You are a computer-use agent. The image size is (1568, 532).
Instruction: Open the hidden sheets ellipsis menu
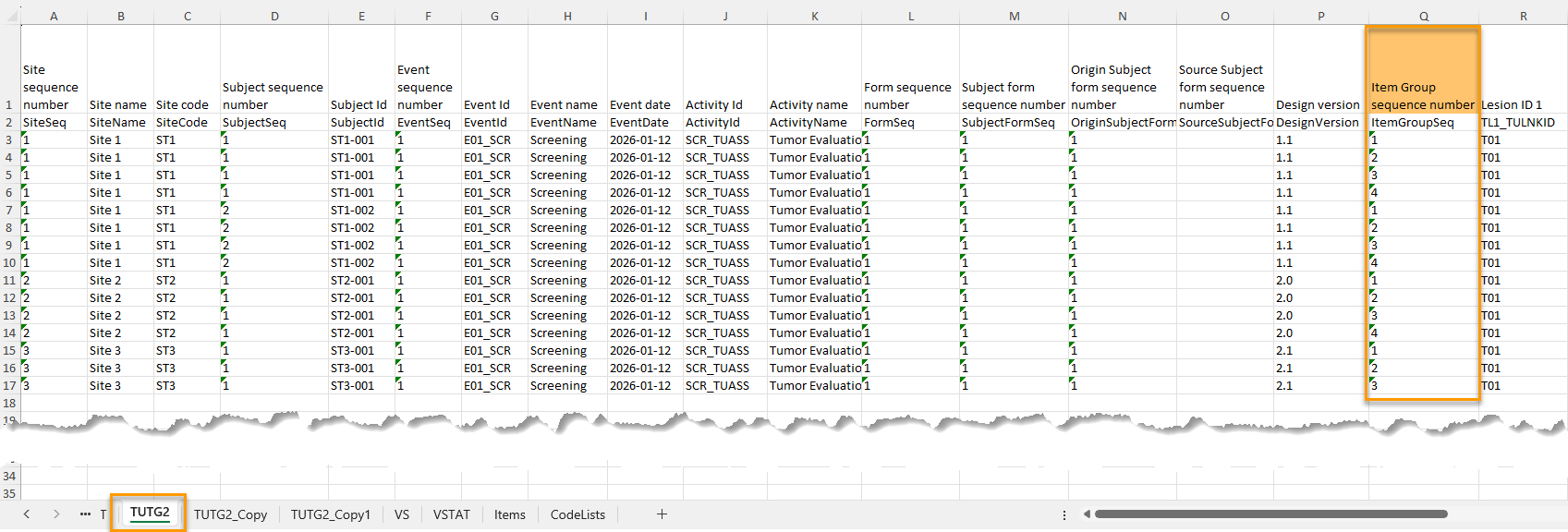85,514
